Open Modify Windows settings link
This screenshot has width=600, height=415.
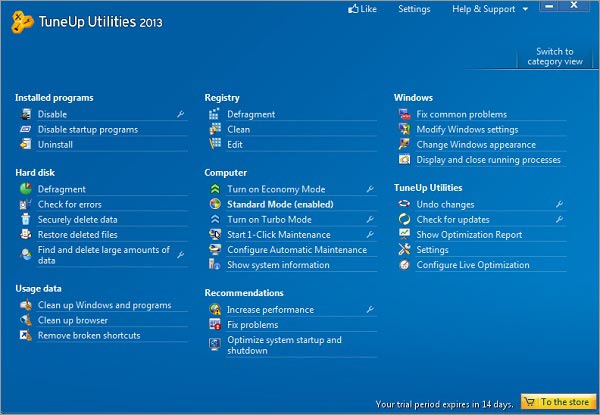pyautogui.click(x=467, y=129)
